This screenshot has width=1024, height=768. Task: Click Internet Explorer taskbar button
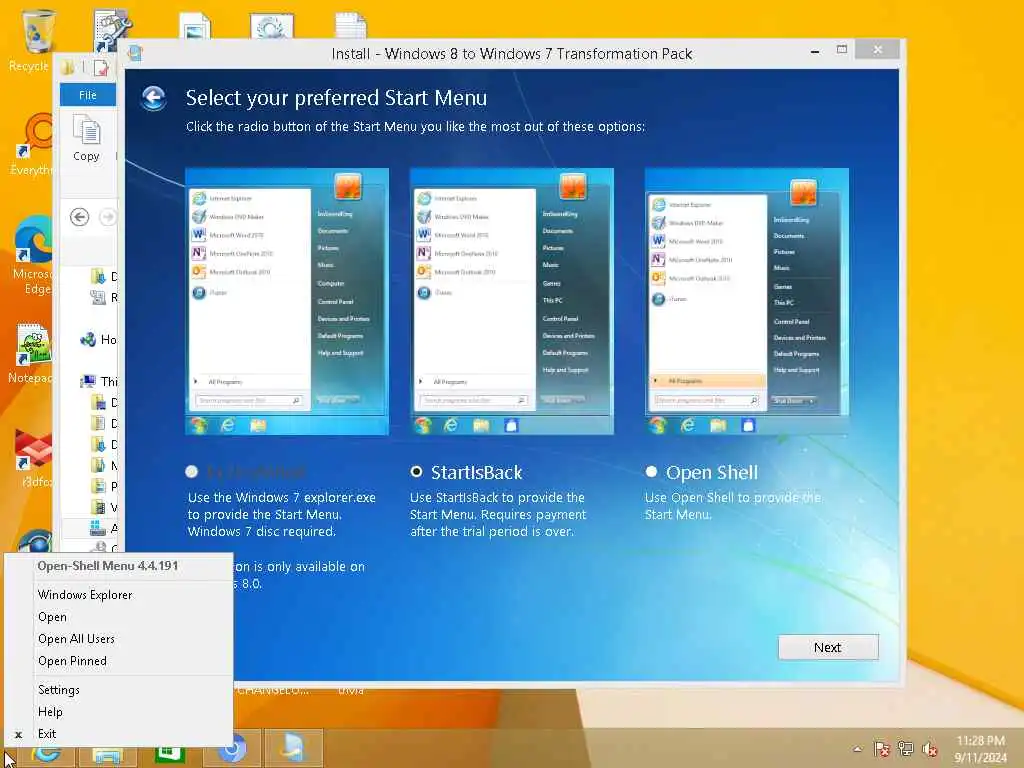pyautogui.click(x=47, y=752)
